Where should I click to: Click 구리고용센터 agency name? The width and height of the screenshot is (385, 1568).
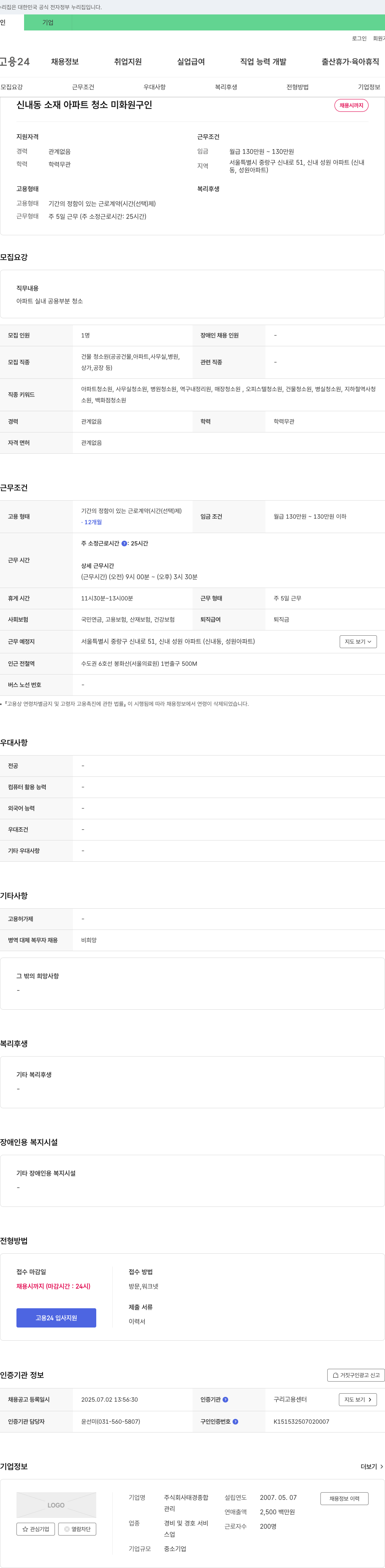click(x=290, y=1399)
